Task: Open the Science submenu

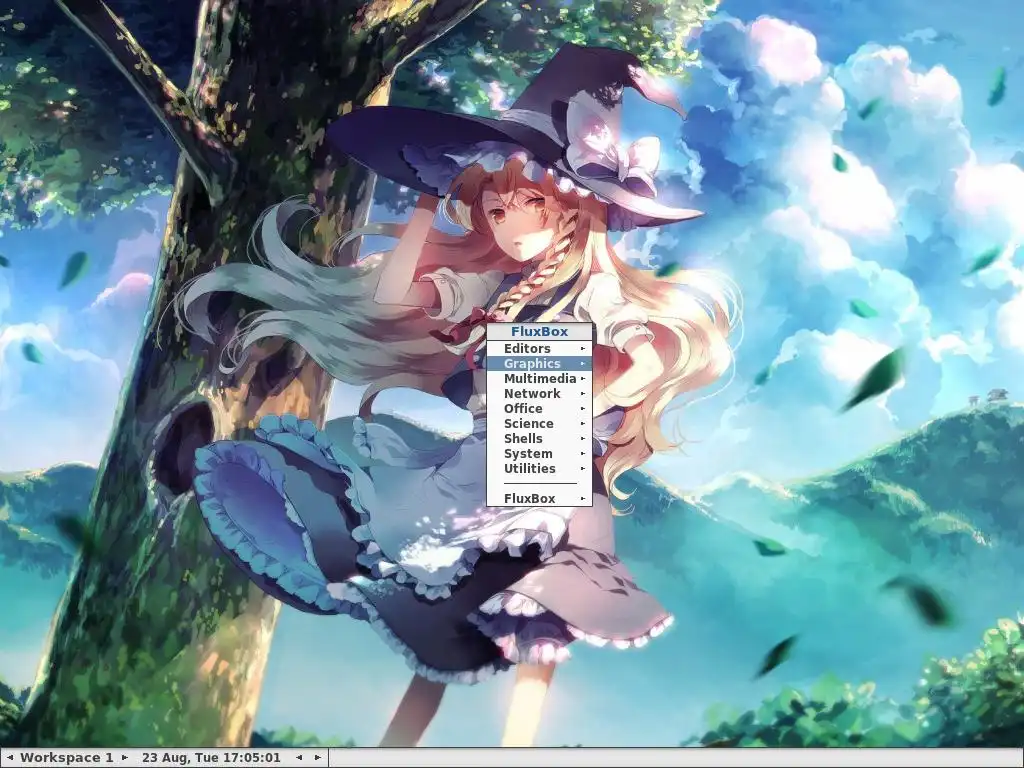Action: click(539, 424)
